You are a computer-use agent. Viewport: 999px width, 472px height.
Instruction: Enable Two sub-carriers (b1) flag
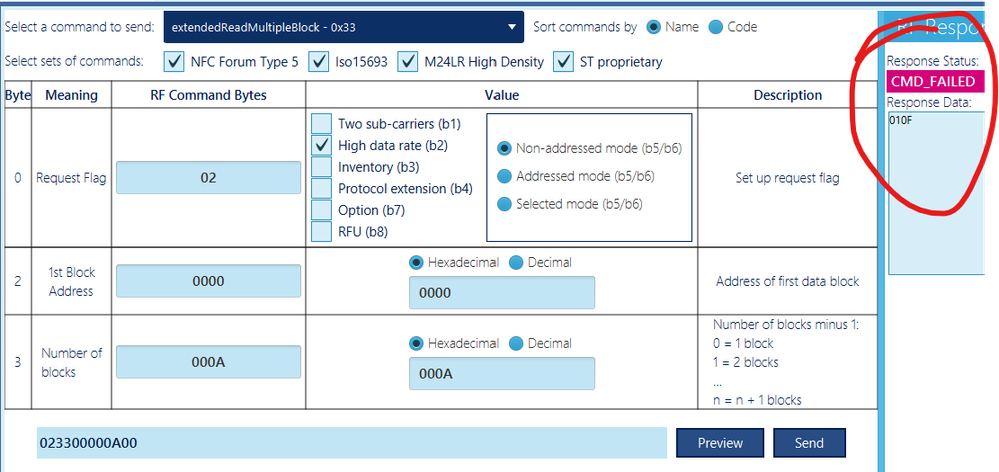[x=322, y=124]
